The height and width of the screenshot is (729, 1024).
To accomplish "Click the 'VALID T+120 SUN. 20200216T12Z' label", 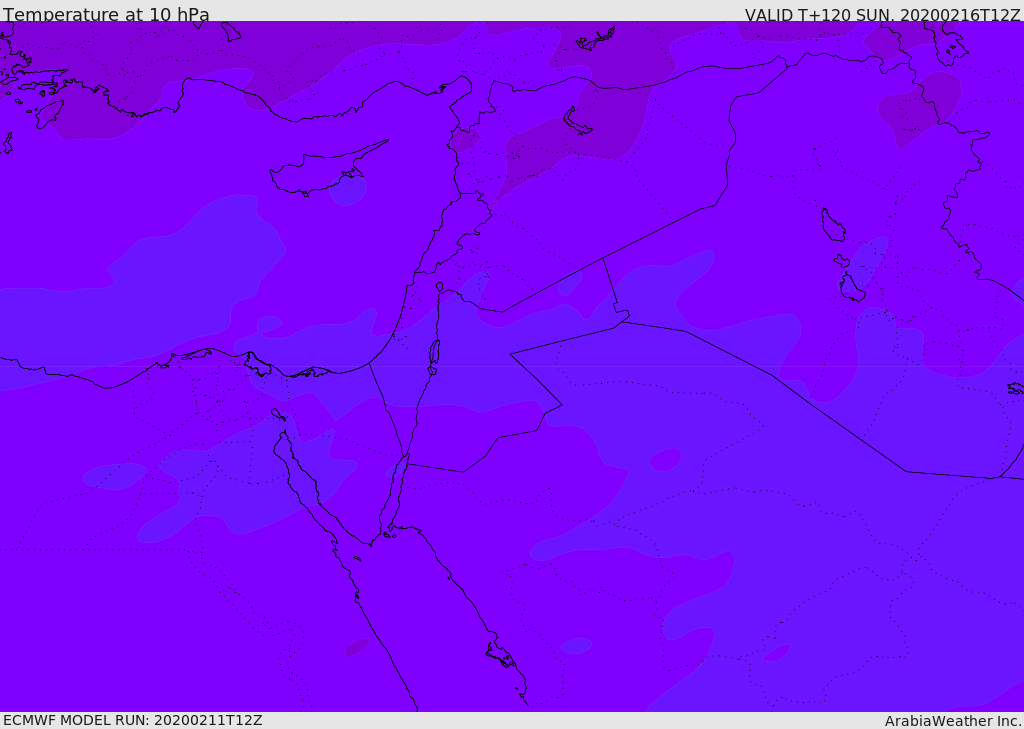I will pyautogui.click(x=882, y=15).
